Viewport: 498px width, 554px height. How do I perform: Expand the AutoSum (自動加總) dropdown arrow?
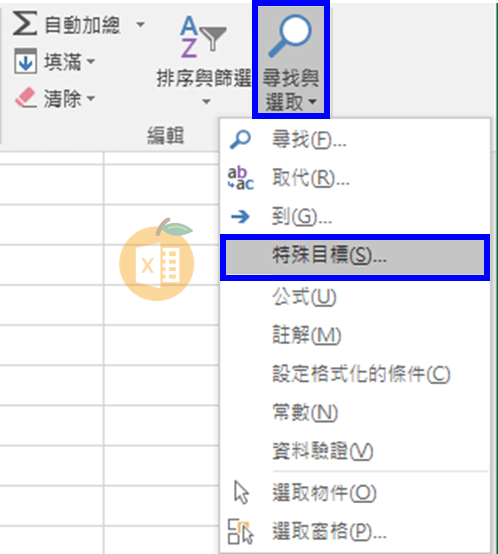141,25
